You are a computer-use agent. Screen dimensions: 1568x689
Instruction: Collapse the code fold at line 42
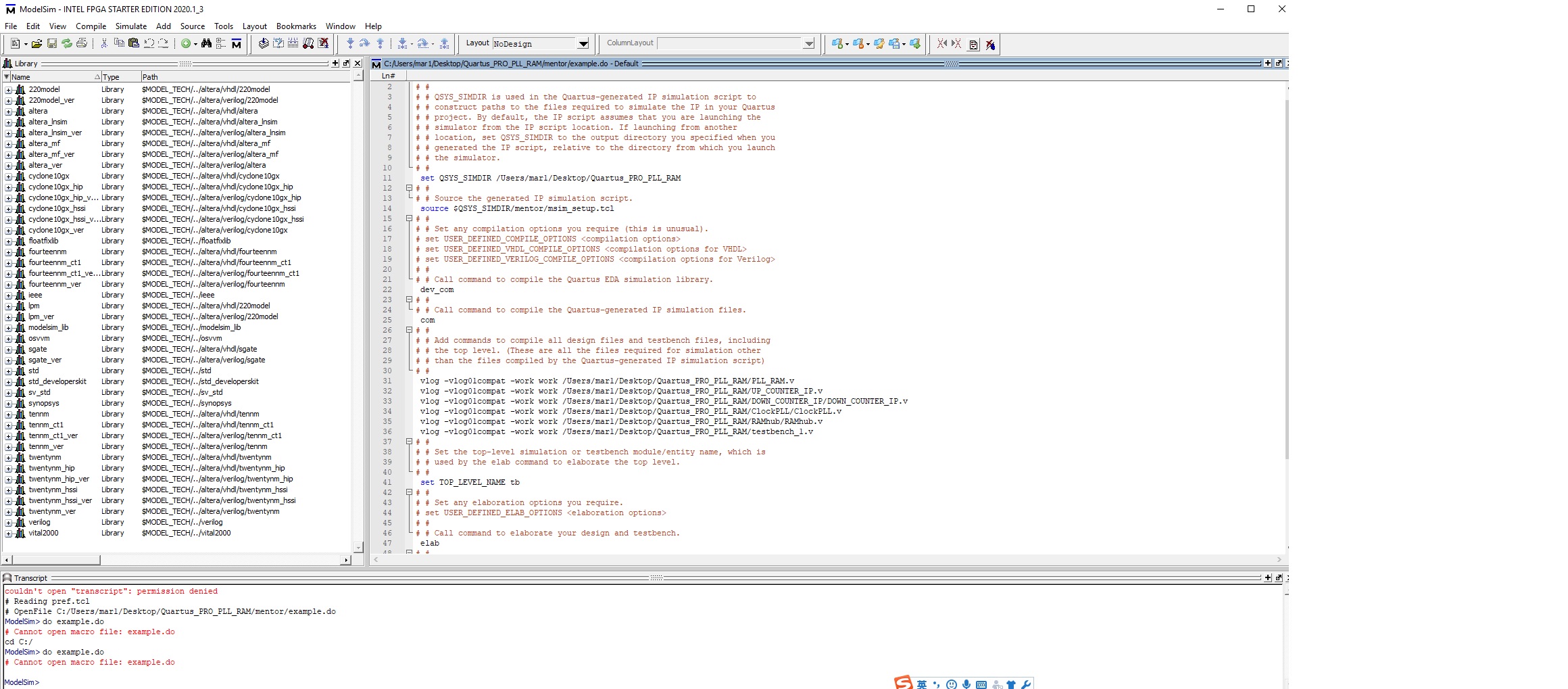pos(409,492)
